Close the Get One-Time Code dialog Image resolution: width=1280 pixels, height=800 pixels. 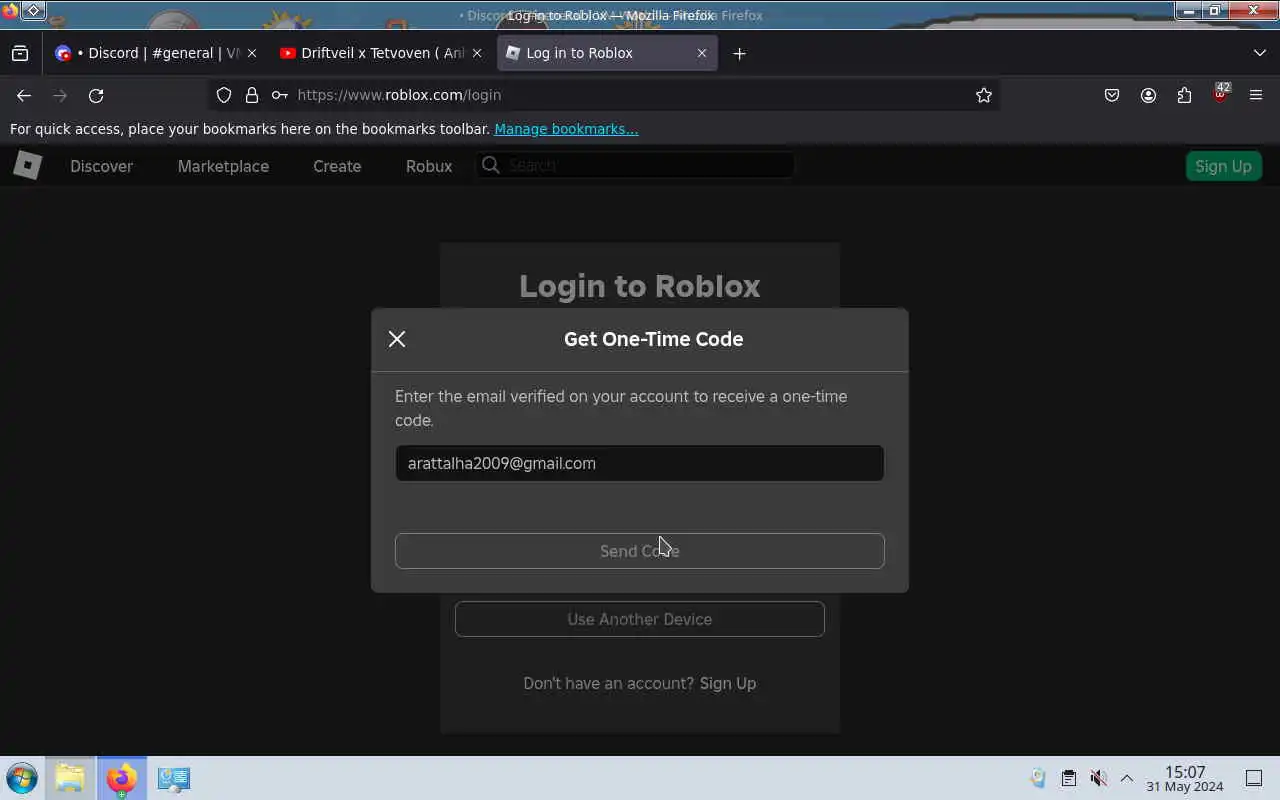(x=397, y=339)
